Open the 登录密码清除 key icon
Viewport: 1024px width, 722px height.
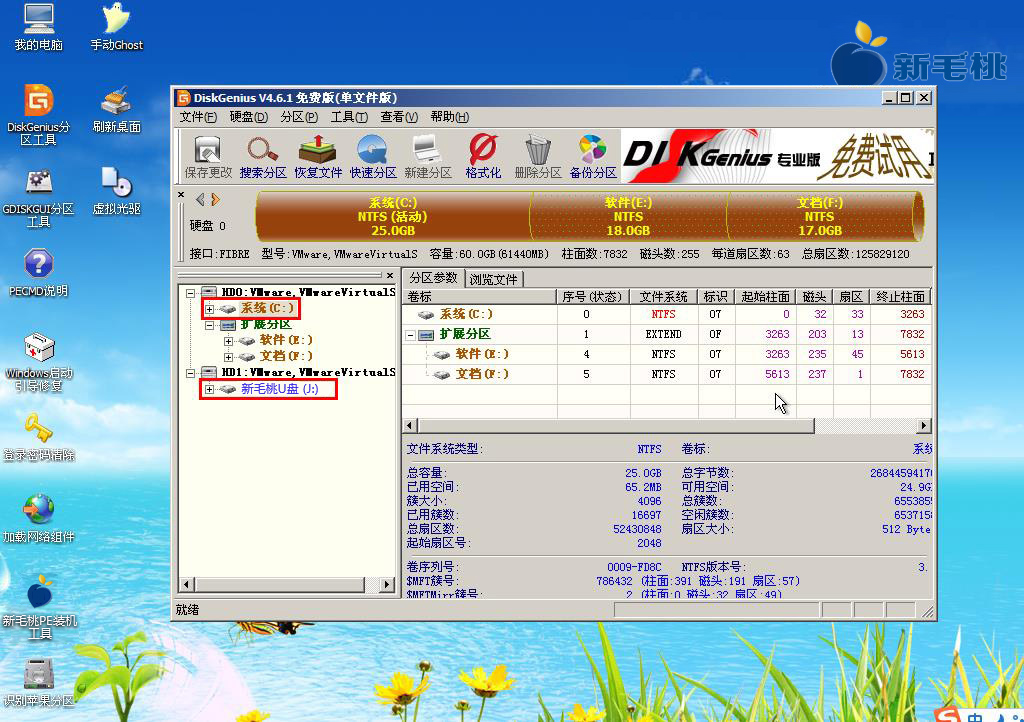(x=39, y=437)
